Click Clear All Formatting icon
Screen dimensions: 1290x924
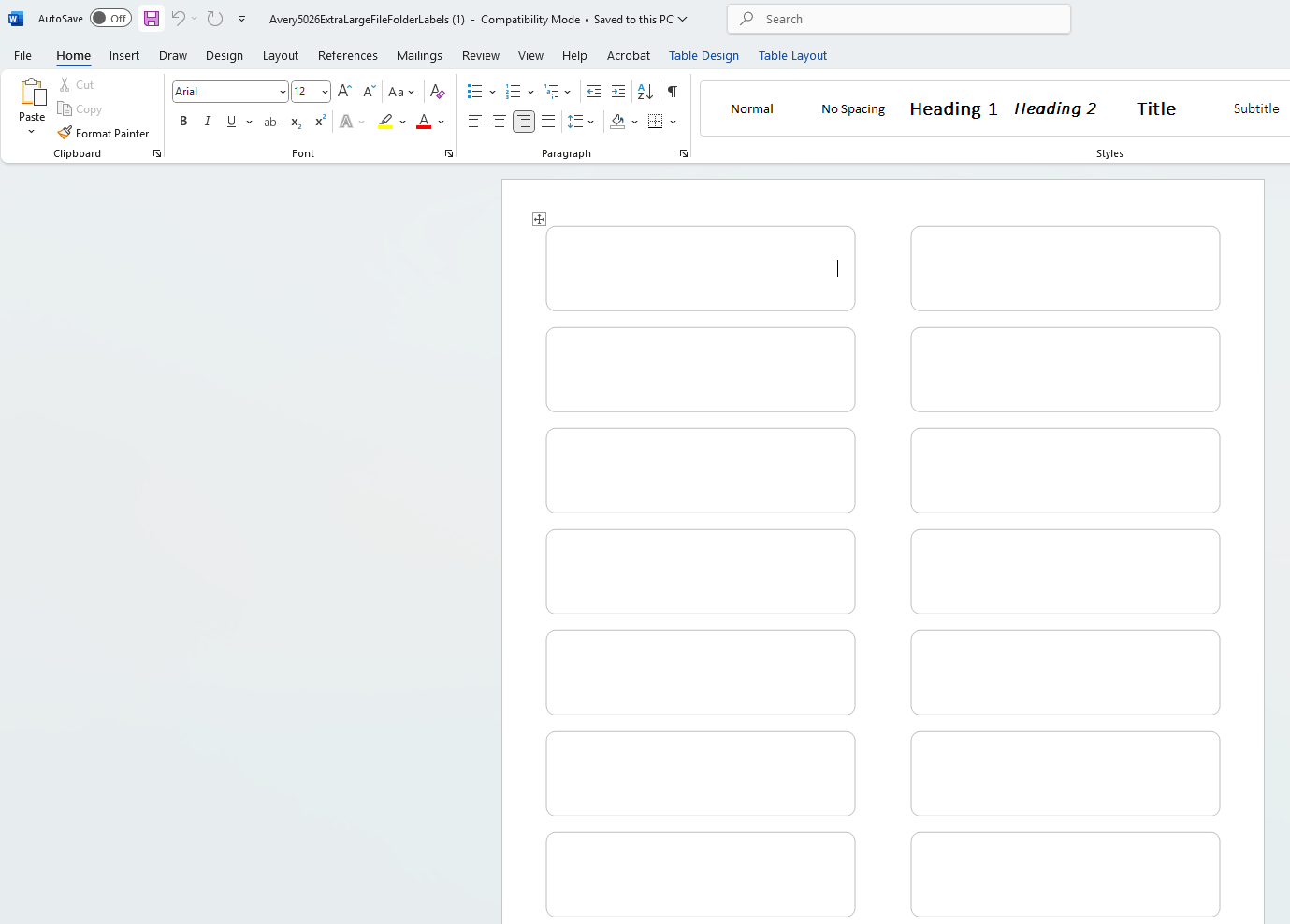(437, 91)
